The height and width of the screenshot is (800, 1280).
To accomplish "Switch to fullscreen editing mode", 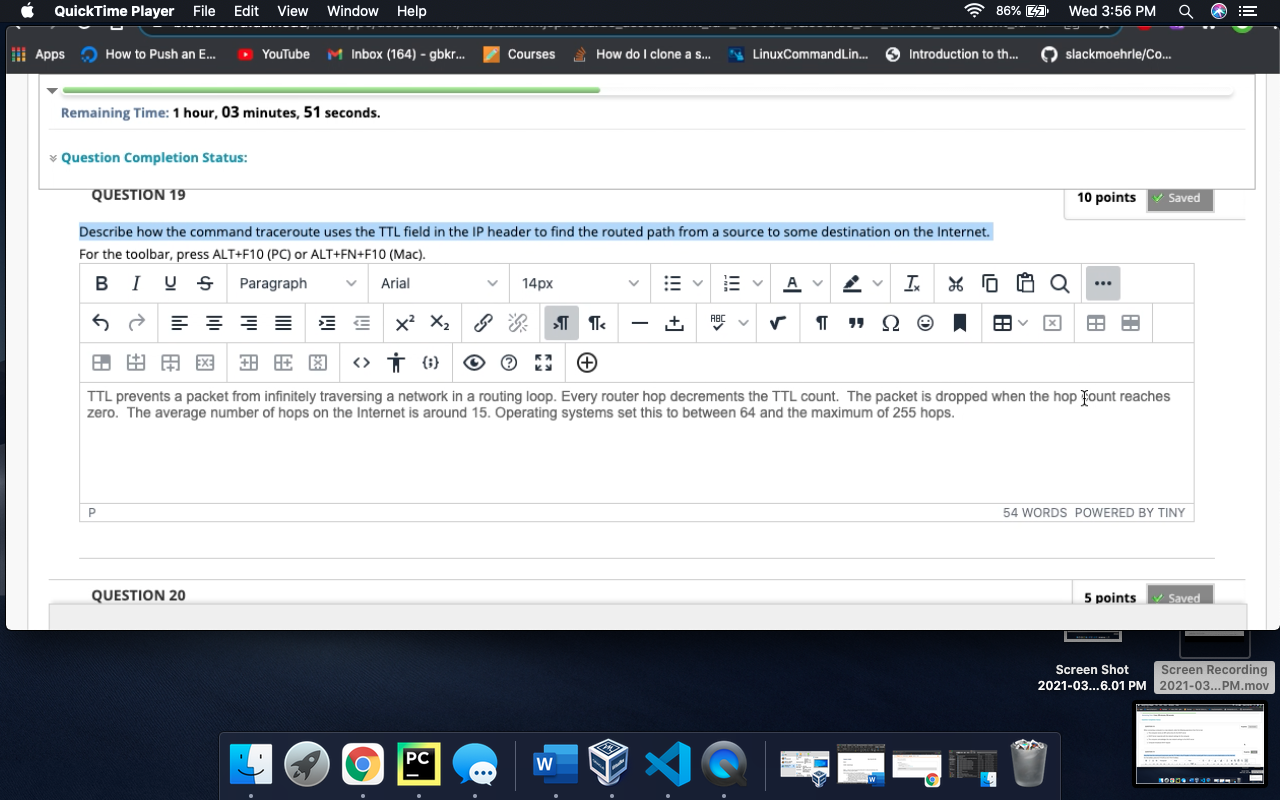I will 543,362.
